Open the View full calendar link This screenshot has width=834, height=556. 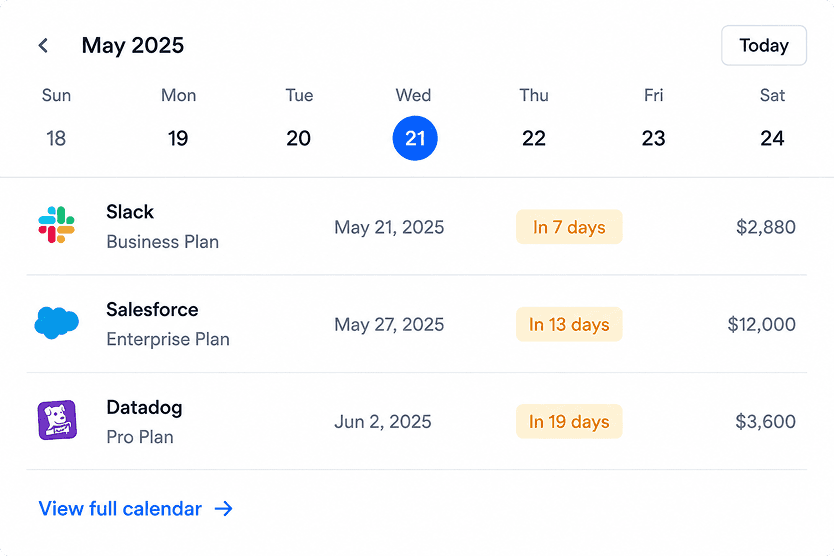136,509
